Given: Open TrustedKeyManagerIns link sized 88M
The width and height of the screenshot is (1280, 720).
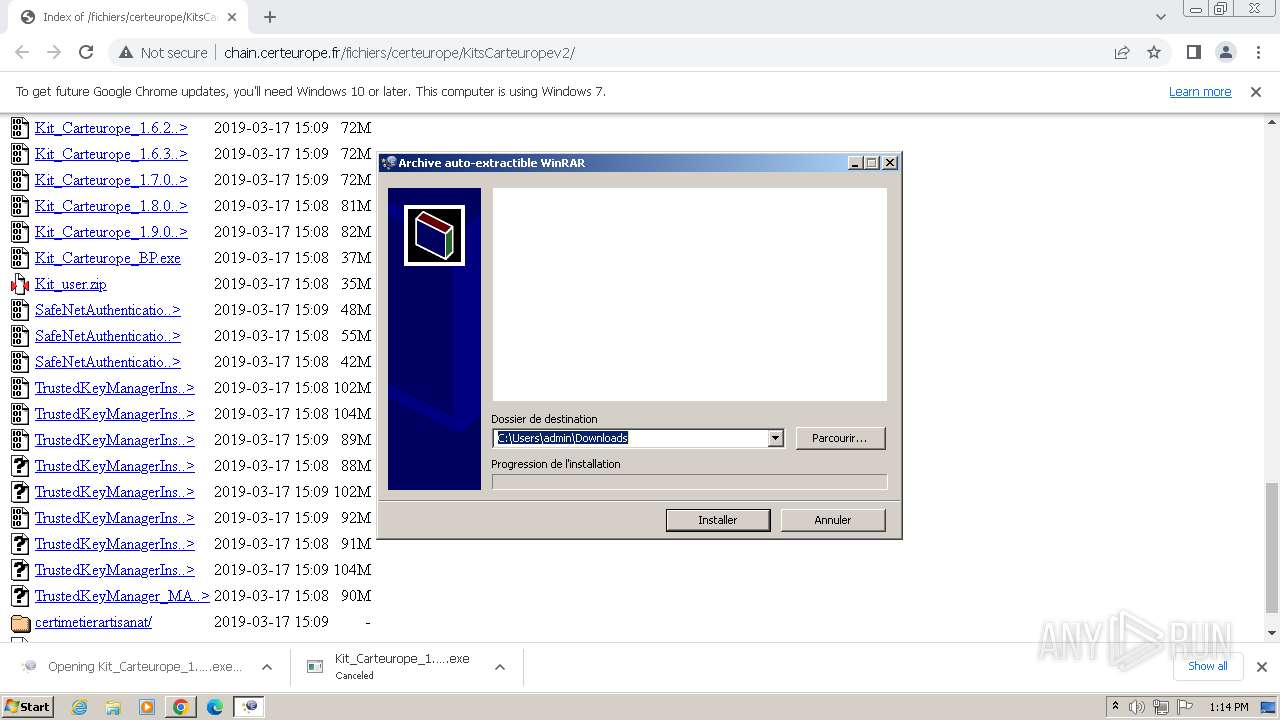Looking at the screenshot, I should (x=115, y=466).
